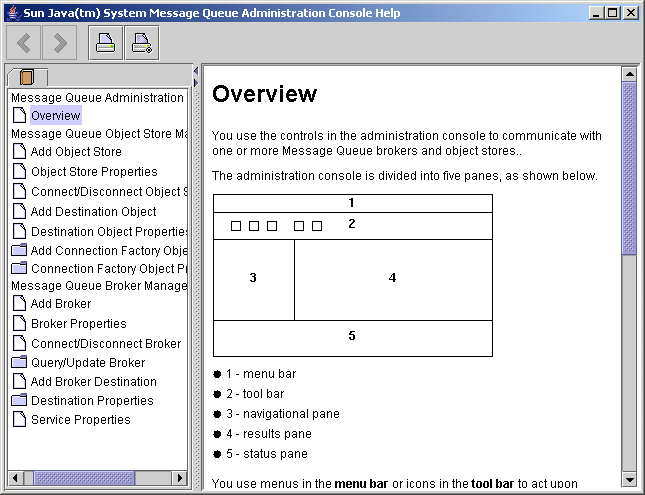Go back with the left arrow button

(23, 43)
